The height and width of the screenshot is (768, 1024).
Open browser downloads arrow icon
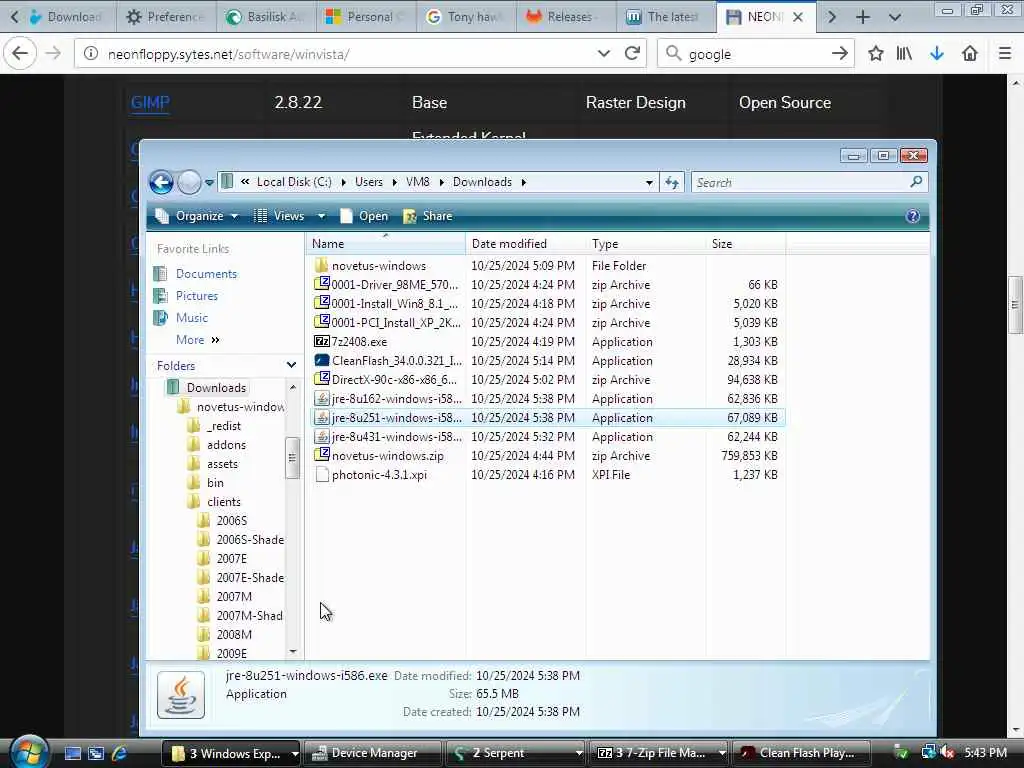(936, 54)
